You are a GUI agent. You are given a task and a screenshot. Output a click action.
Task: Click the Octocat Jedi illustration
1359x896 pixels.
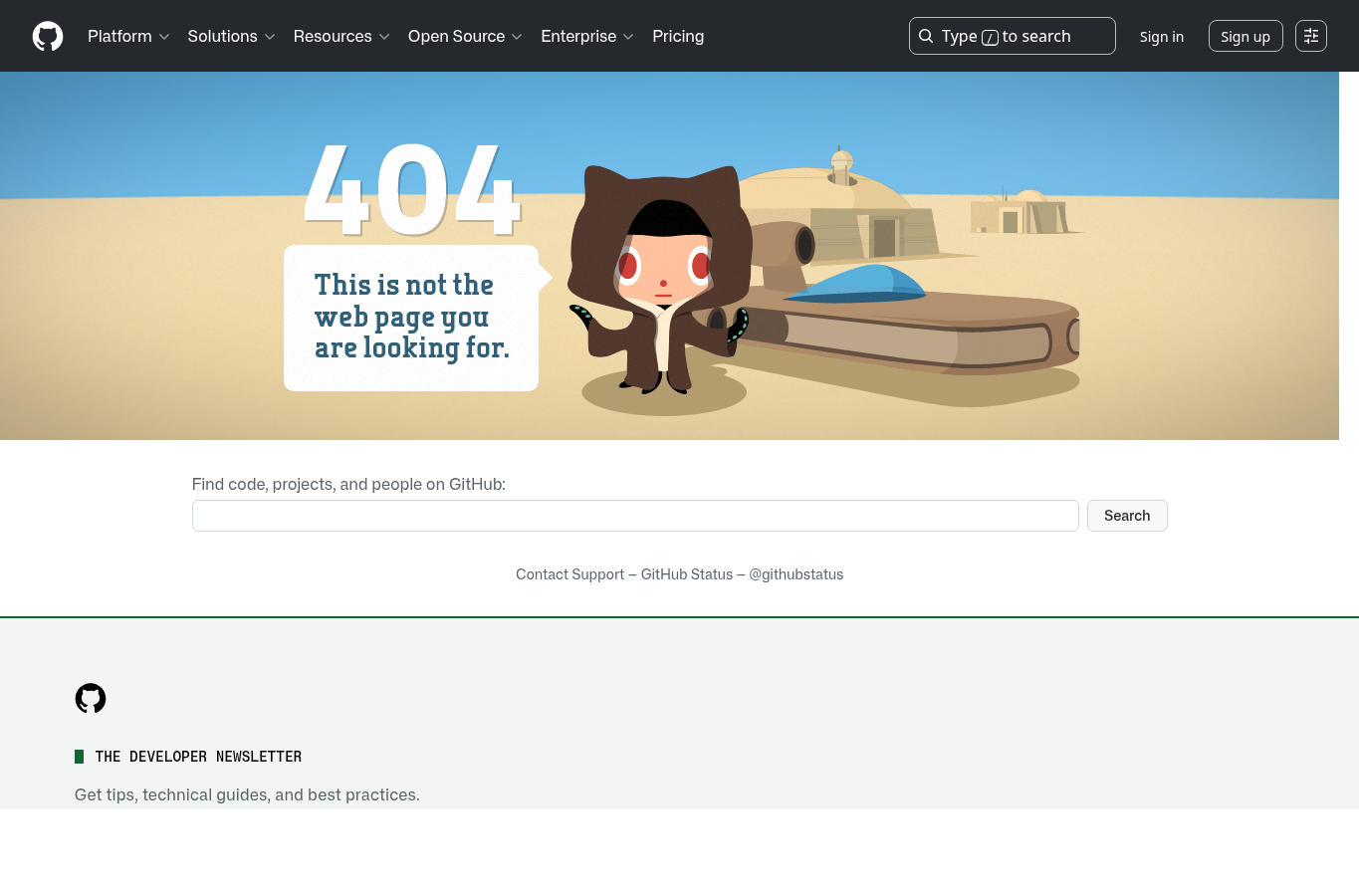coord(661,280)
